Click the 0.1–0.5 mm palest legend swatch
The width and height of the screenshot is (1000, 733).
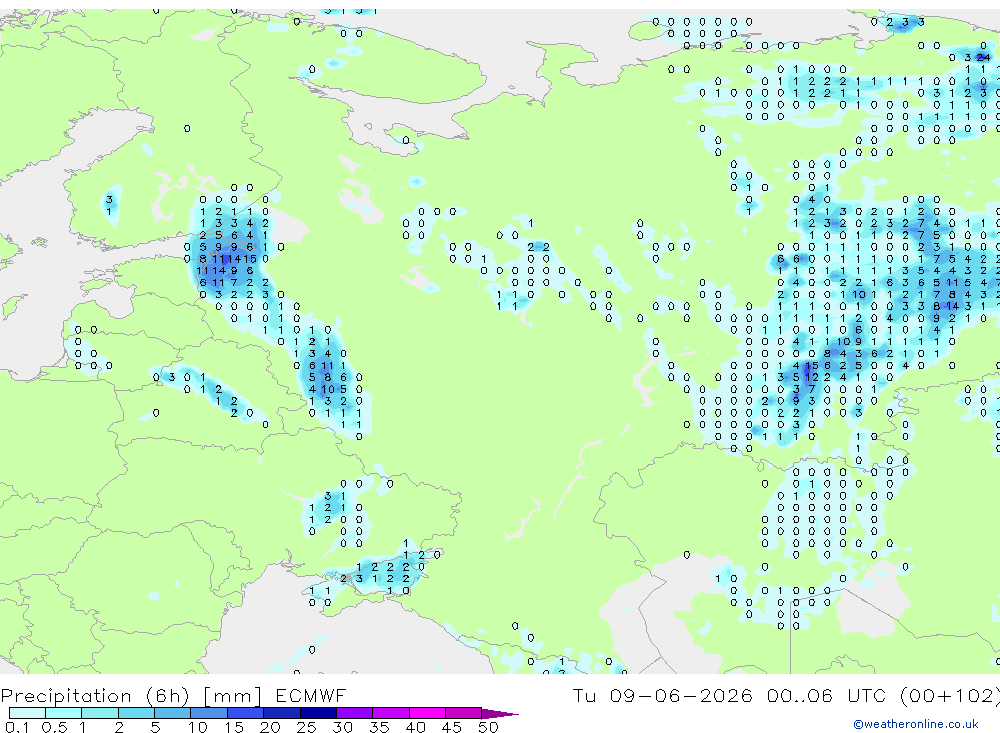tap(27, 713)
